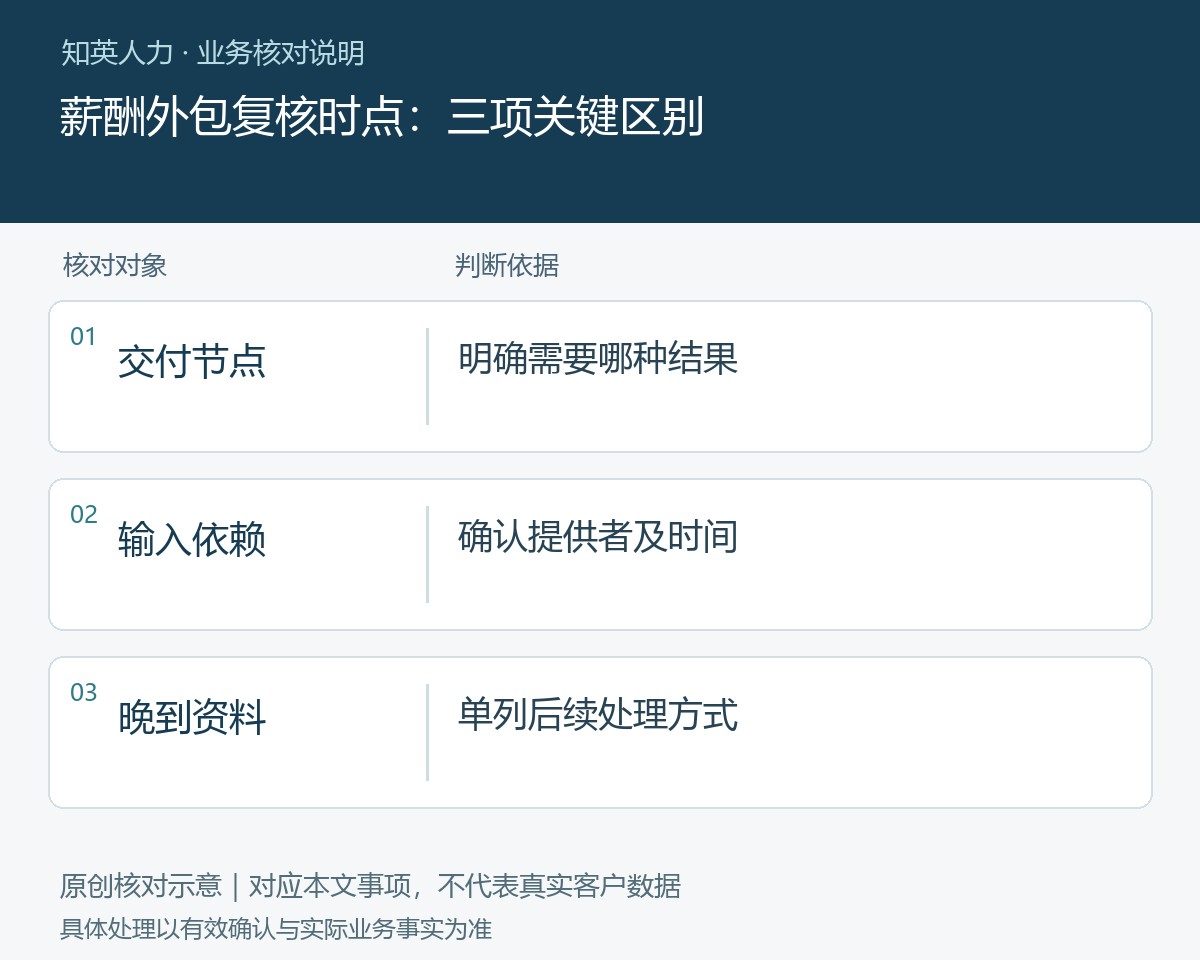Select the 输入依赖 item
The image size is (1200, 960).
(x=192, y=539)
